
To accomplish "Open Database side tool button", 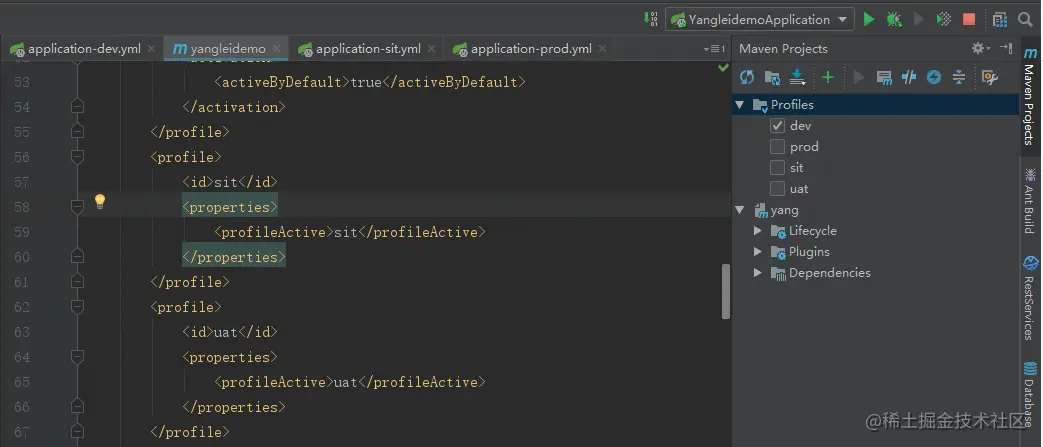I will pyautogui.click(x=1030, y=394).
